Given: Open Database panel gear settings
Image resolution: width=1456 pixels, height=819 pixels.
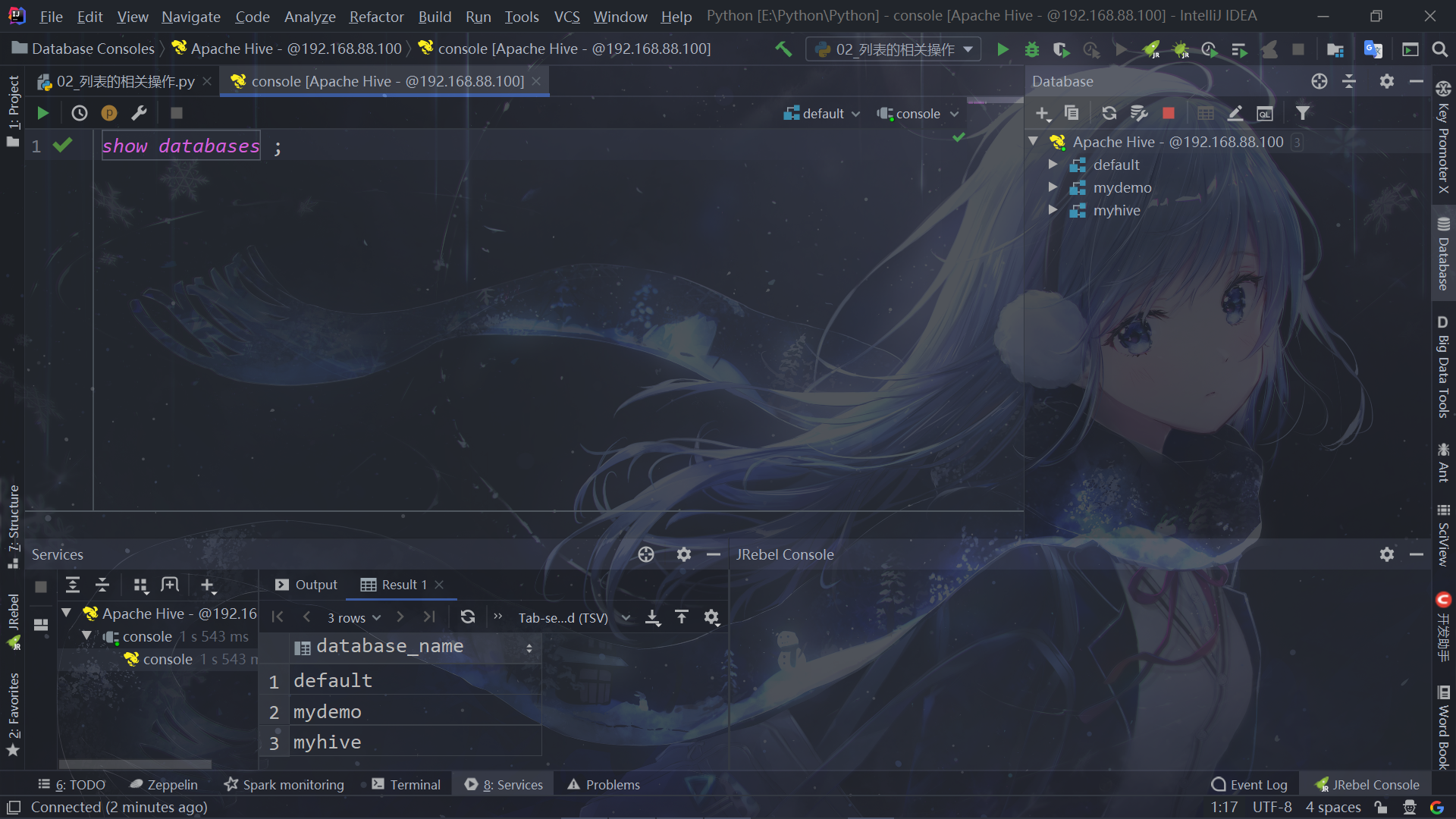Looking at the screenshot, I should coord(1386,81).
